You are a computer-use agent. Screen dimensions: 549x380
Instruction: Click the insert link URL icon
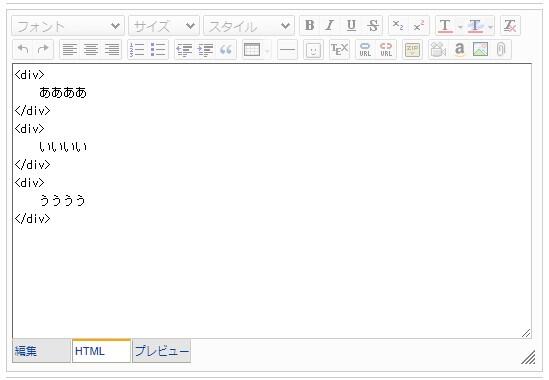365,49
